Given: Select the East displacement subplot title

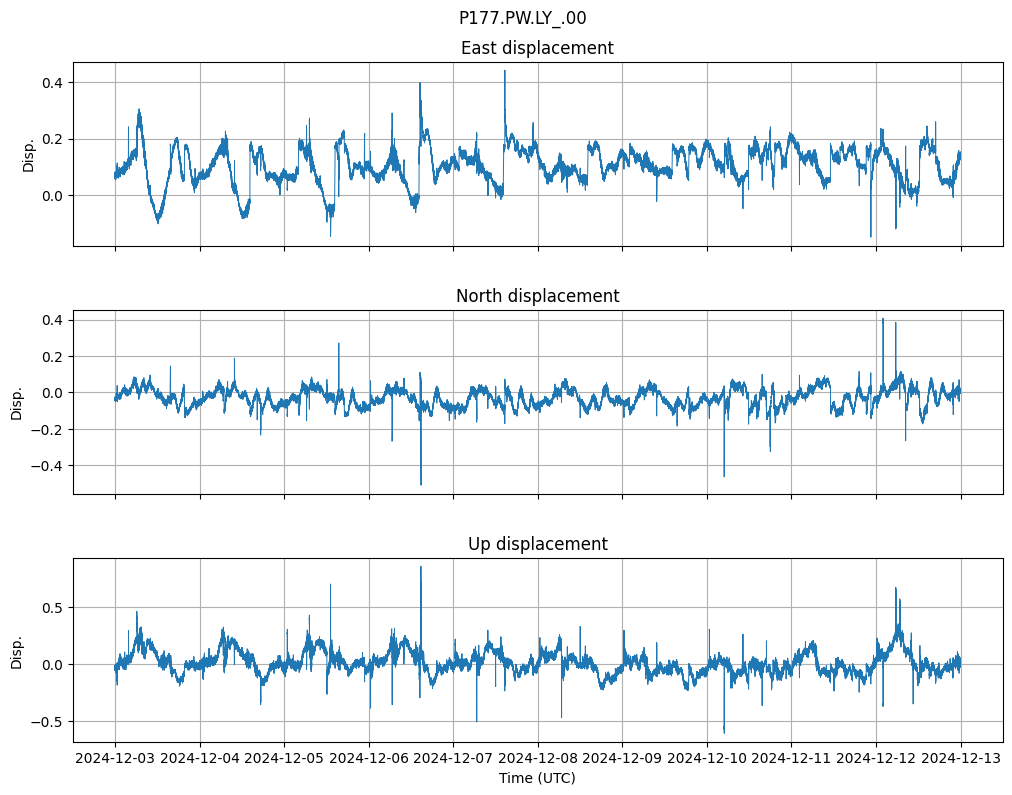Looking at the screenshot, I should 537,48.
